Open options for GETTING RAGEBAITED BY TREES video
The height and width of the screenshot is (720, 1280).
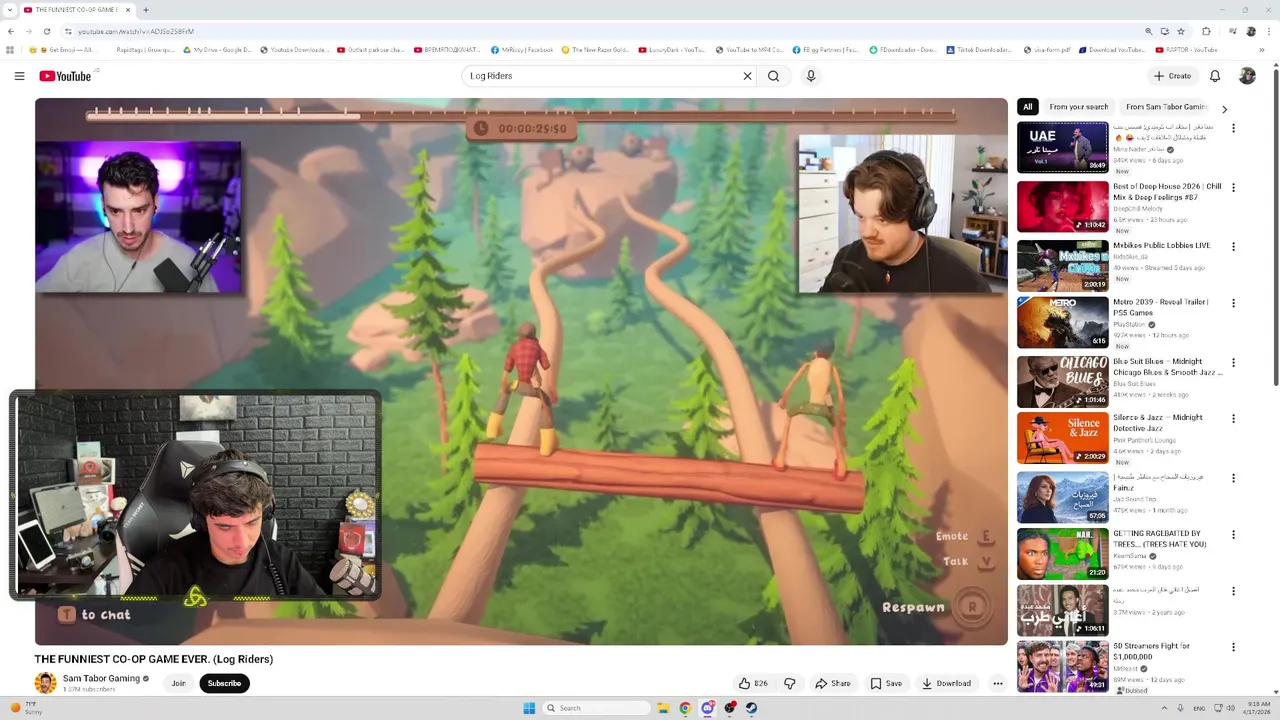[1233, 535]
